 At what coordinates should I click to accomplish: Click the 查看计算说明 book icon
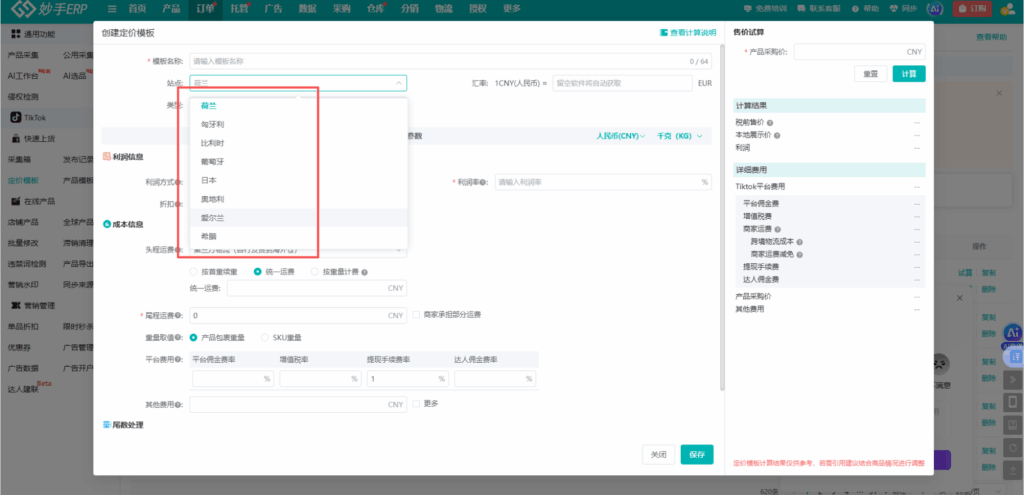664,33
